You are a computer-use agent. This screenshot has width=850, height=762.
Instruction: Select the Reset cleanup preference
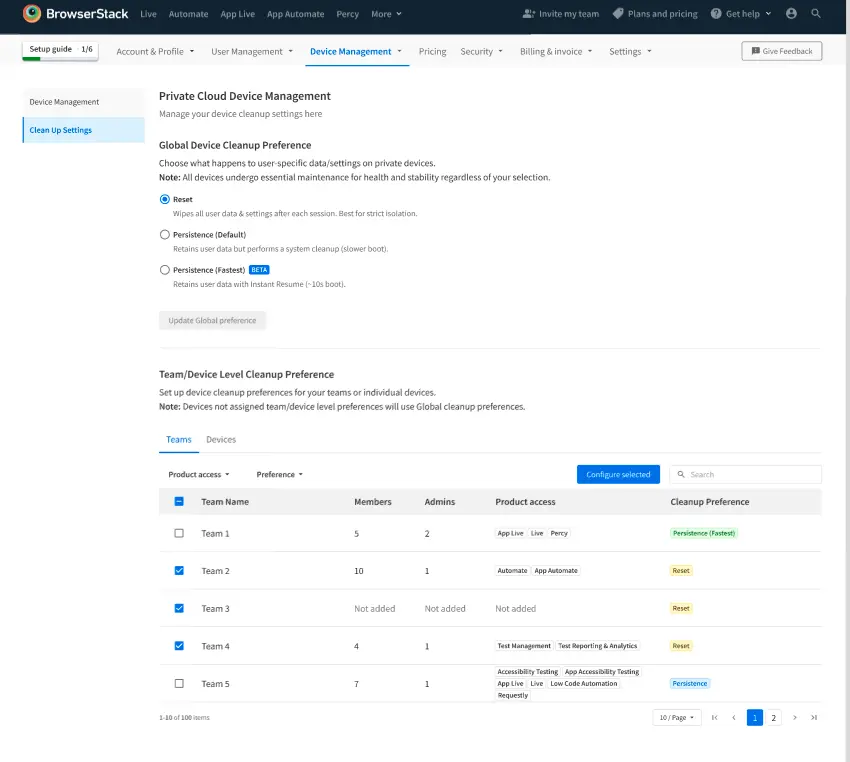click(x=163, y=199)
